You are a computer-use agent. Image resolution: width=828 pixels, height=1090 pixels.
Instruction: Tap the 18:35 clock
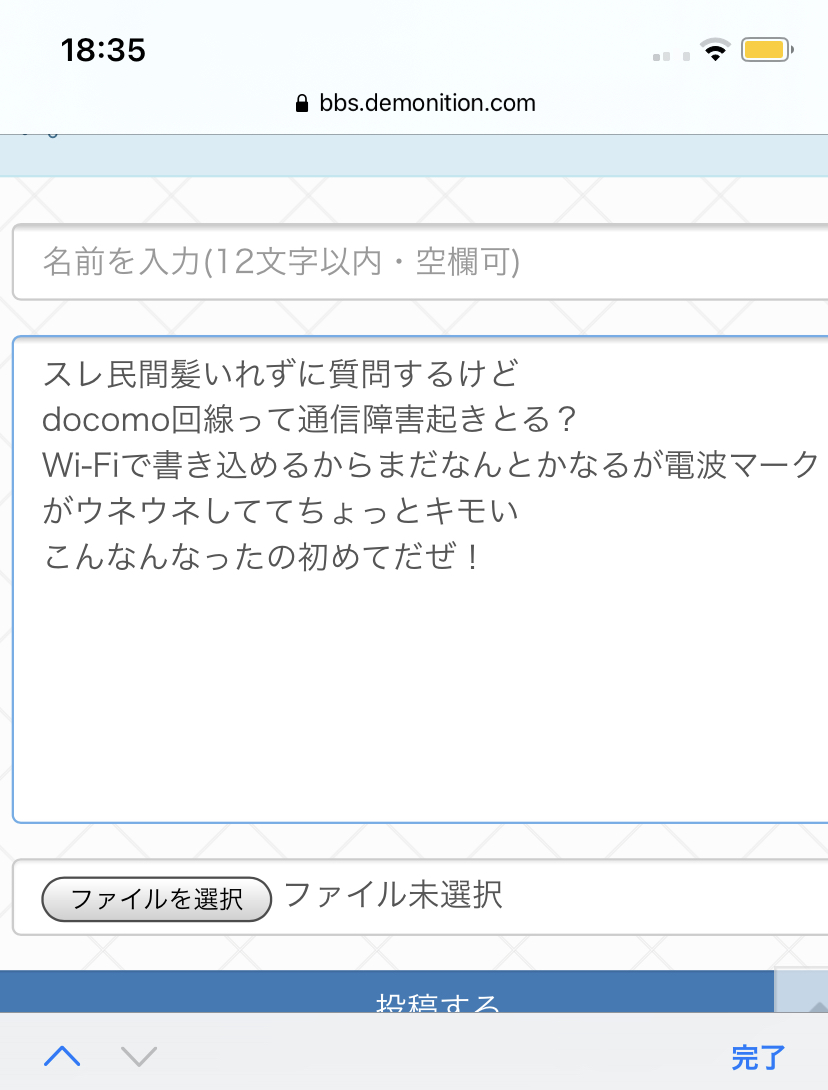[103, 50]
